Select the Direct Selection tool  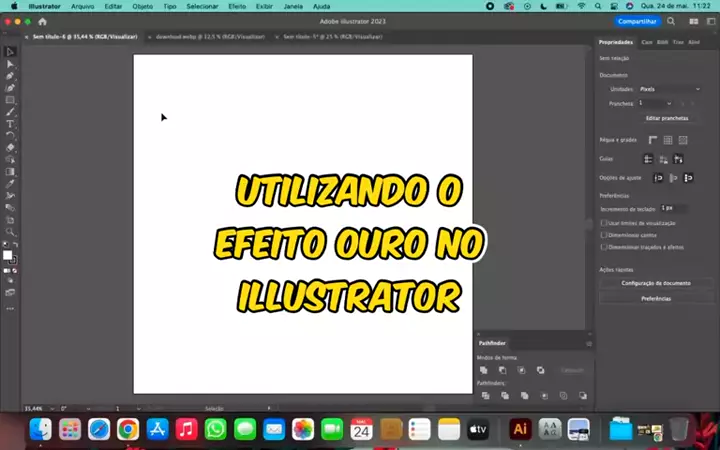[10, 64]
